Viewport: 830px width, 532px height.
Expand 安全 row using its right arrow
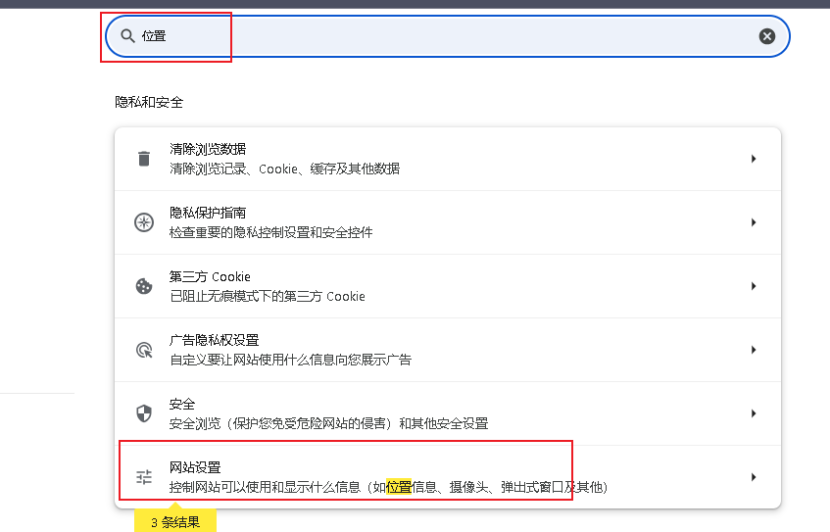pyautogui.click(x=753, y=413)
